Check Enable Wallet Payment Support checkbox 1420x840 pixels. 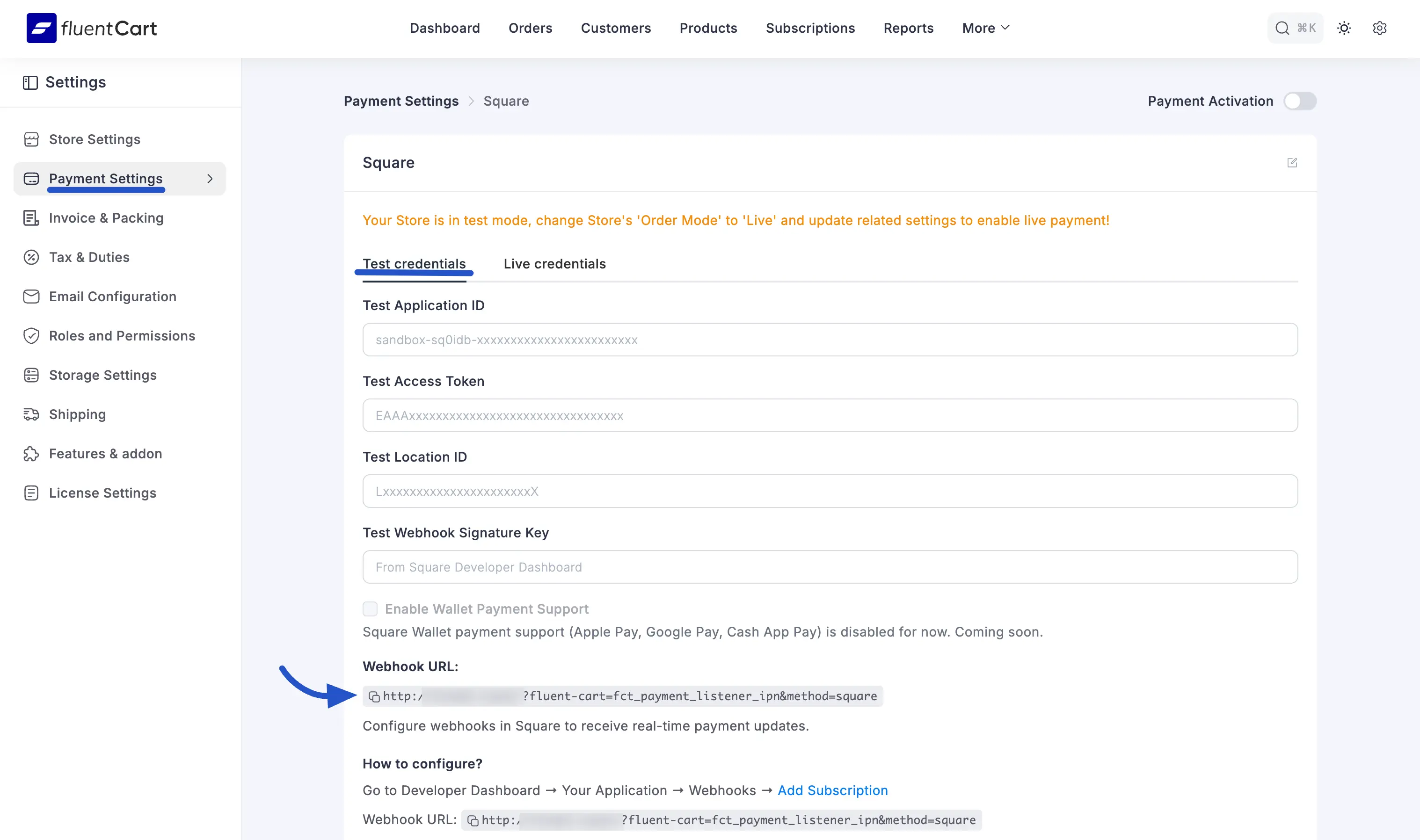click(370, 608)
